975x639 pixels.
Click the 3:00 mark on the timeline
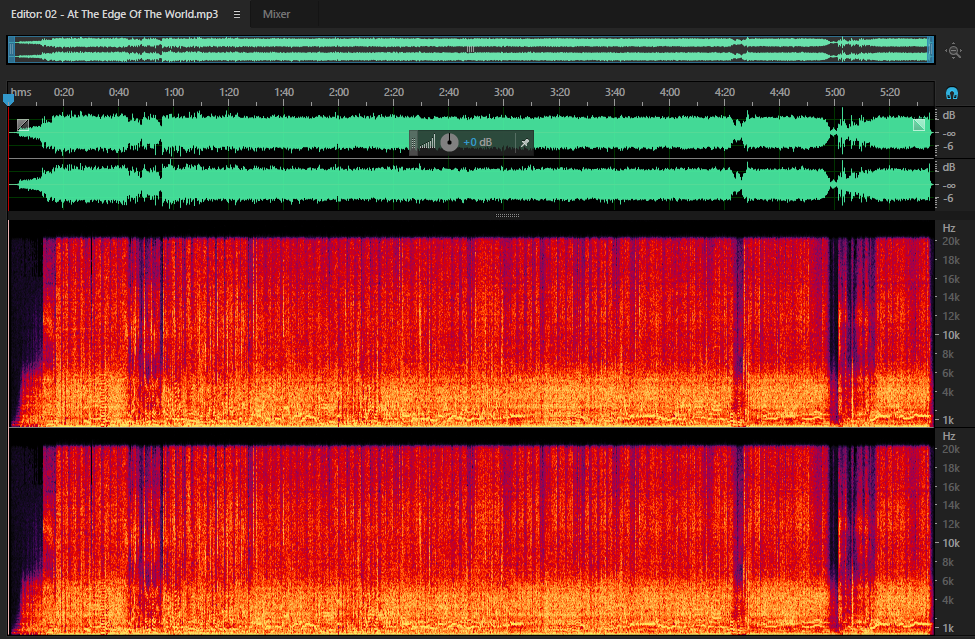(x=504, y=92)
